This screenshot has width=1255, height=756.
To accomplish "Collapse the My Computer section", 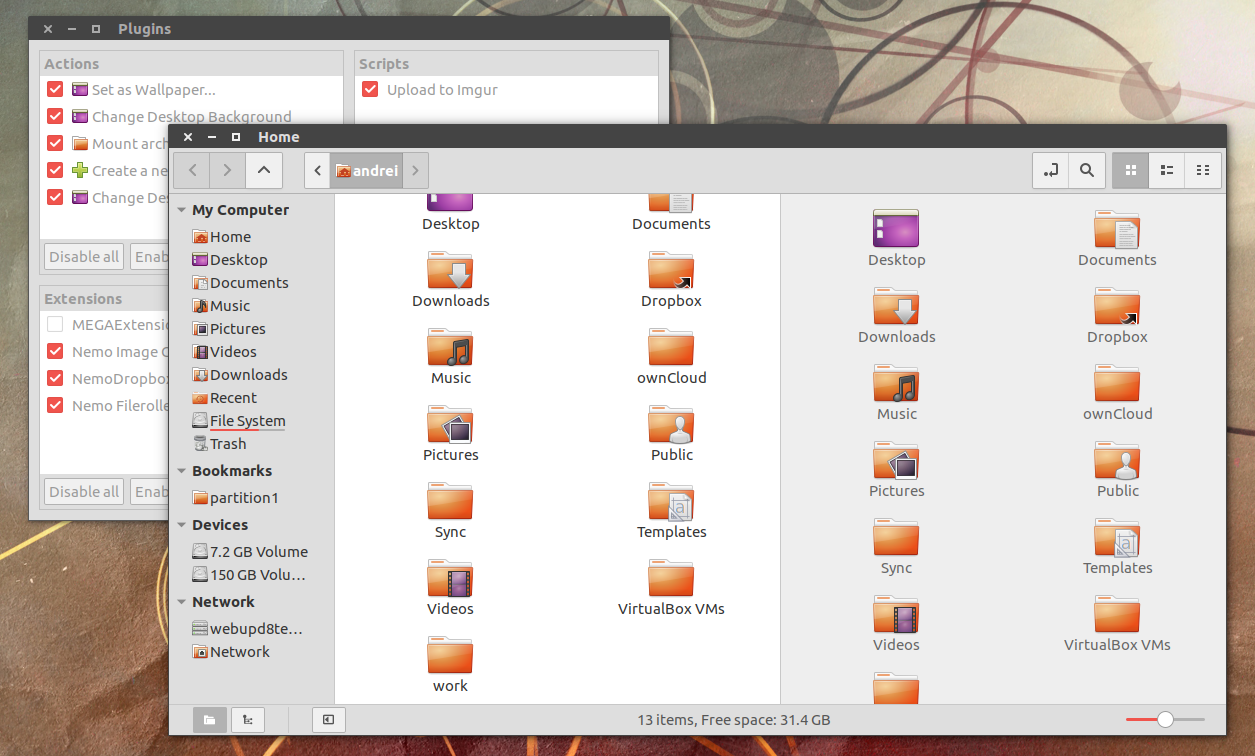I will click(x=181, y=210).
